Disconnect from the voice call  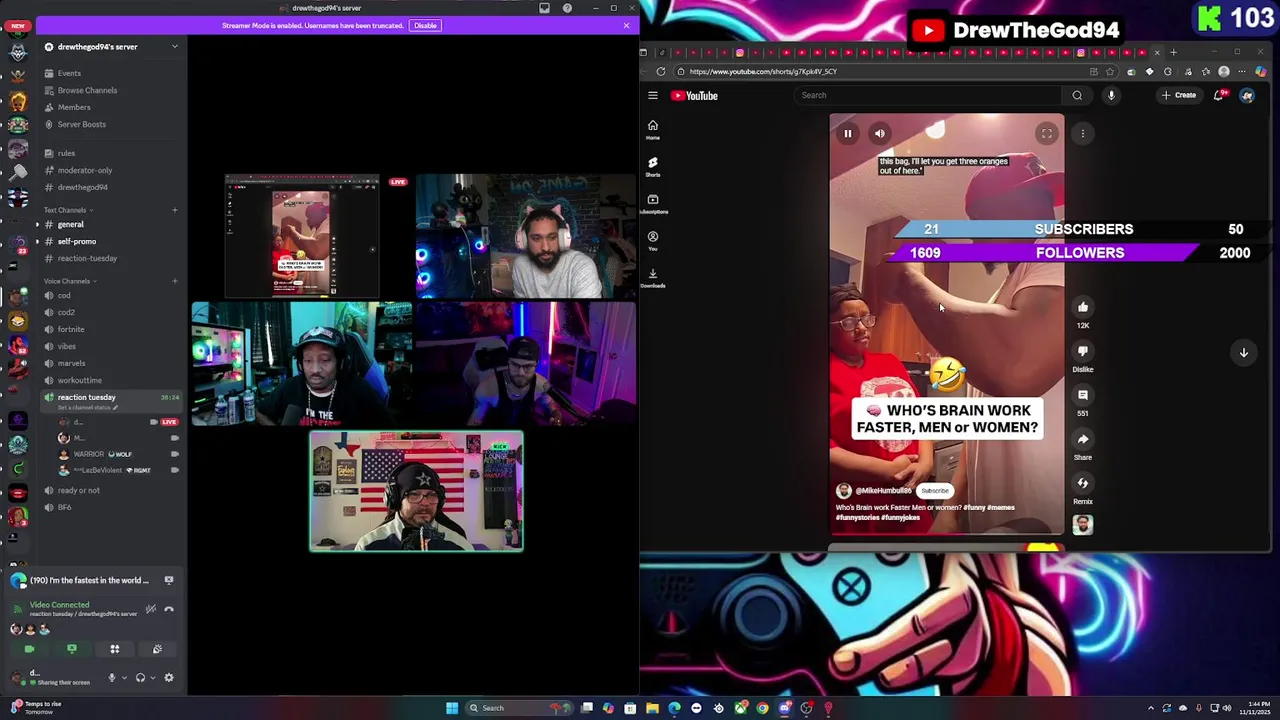169,609
